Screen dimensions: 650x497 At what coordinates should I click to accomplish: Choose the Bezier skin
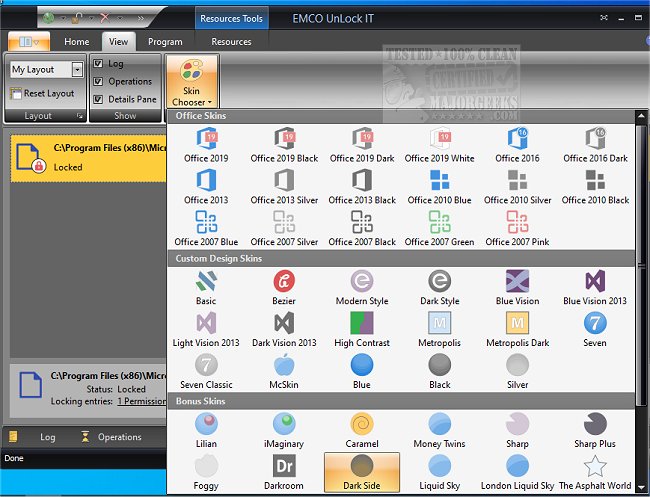[284, 288]
